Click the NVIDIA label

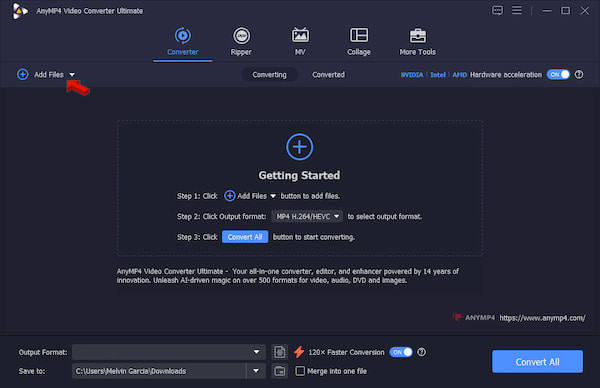(412, 75)
